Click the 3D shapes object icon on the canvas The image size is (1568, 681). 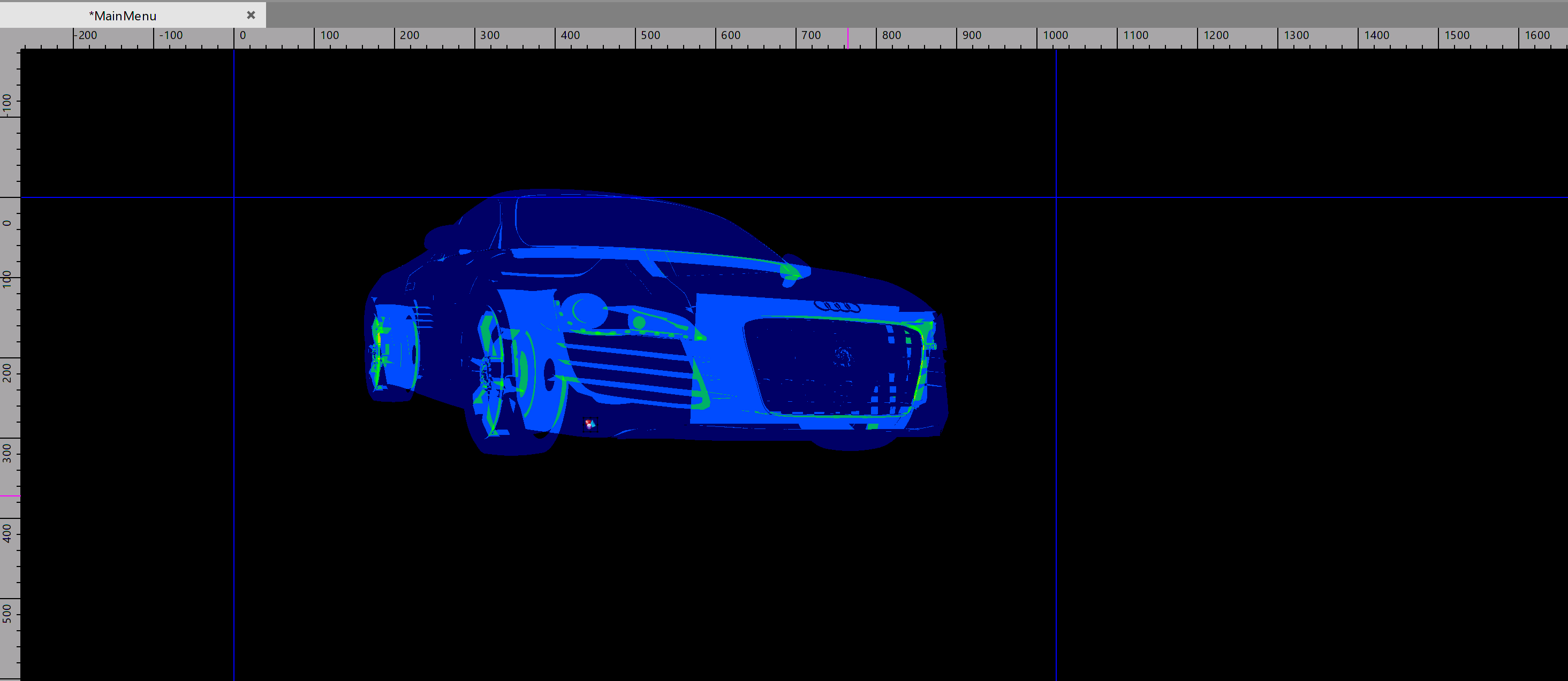[x=590, y=424]
